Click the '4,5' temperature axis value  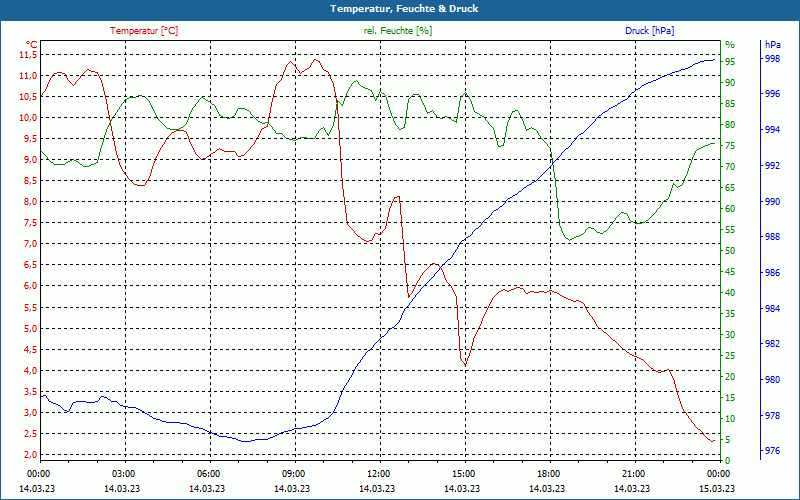pyautogui.click(x=30, y=349)
